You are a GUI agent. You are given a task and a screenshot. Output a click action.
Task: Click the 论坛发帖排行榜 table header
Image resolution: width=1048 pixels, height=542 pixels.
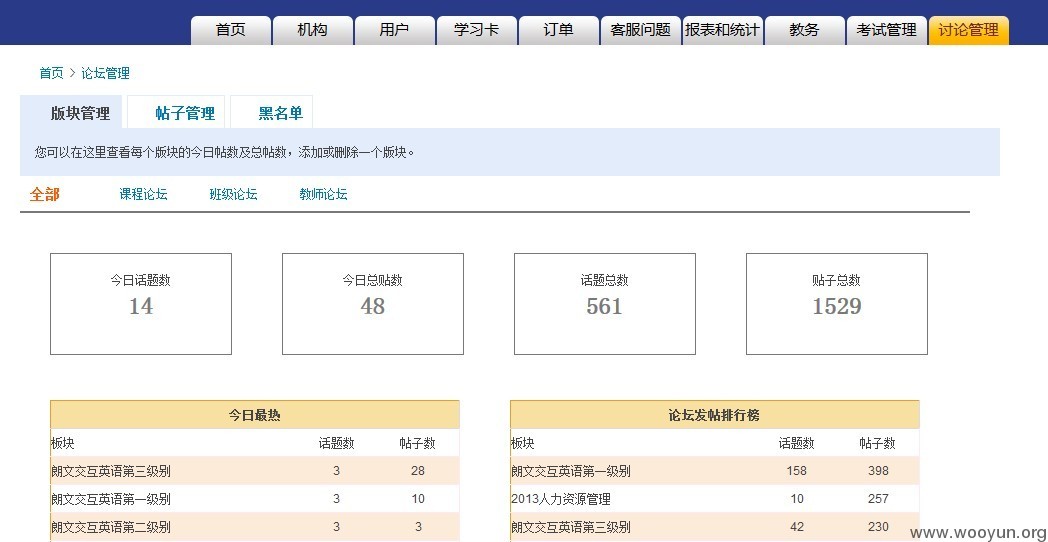click(x=714, y=415)
